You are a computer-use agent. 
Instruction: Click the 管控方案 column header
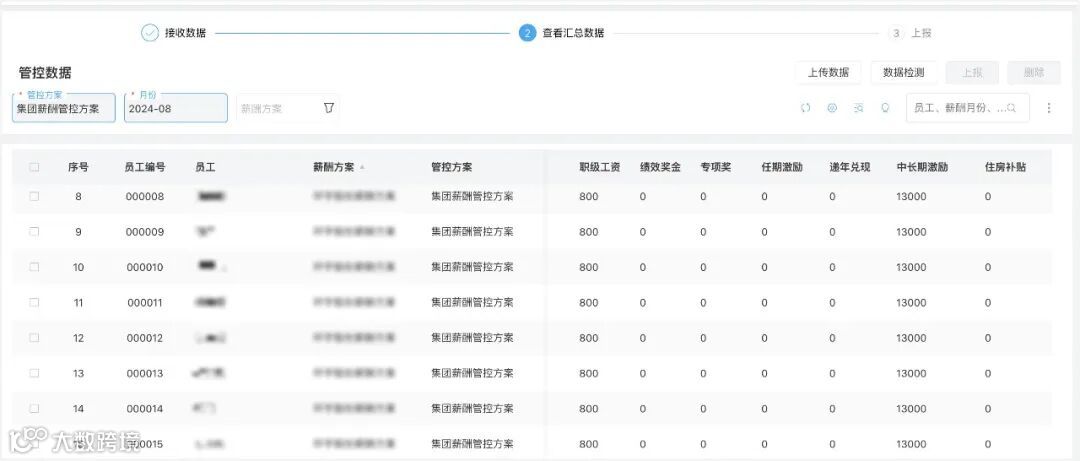tap(452, 167)
